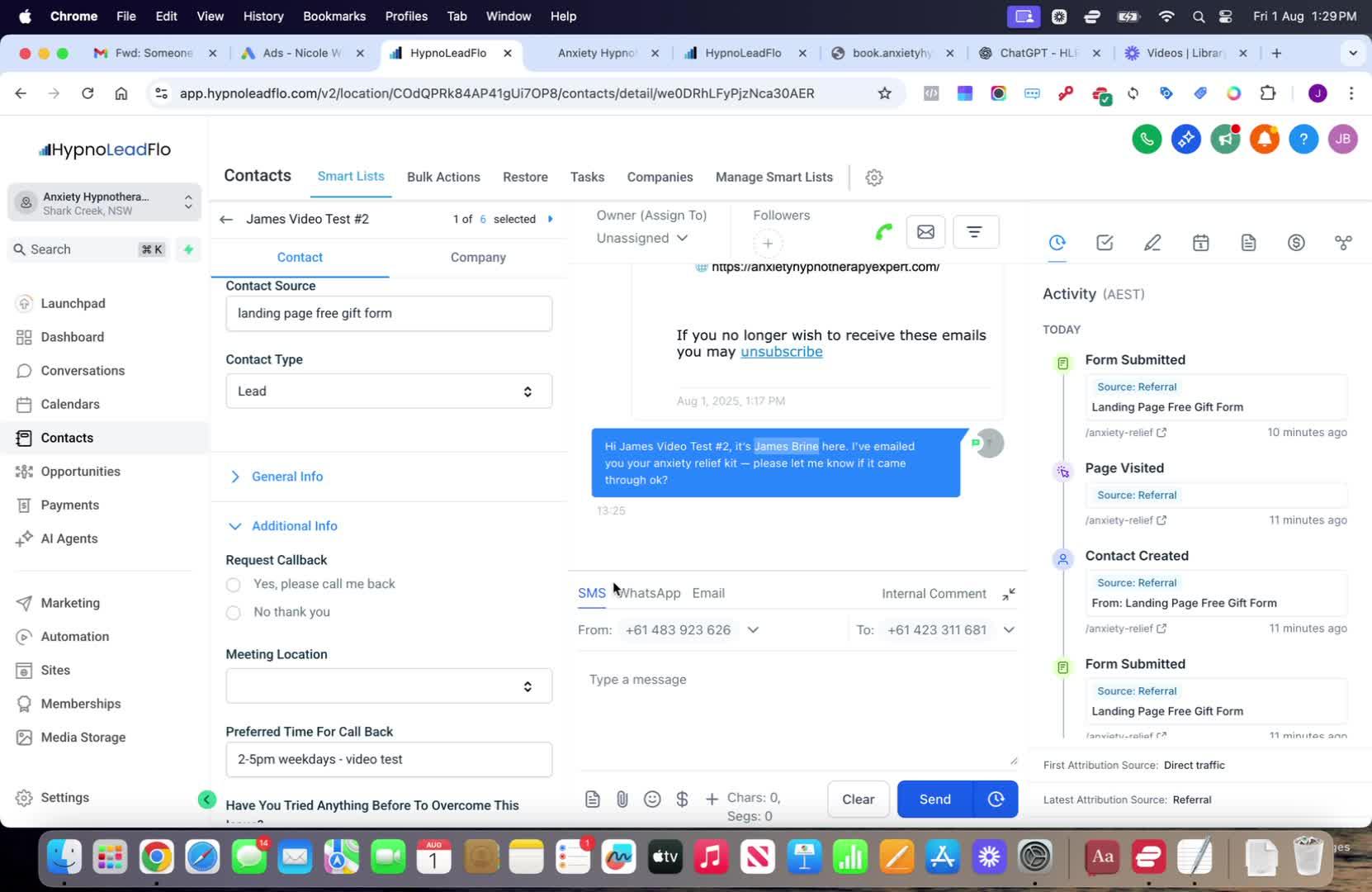Open the blue AI assistant icon
This screenshot has height=892, width=1372.
pyautogui.click(x=1186, y=140)
